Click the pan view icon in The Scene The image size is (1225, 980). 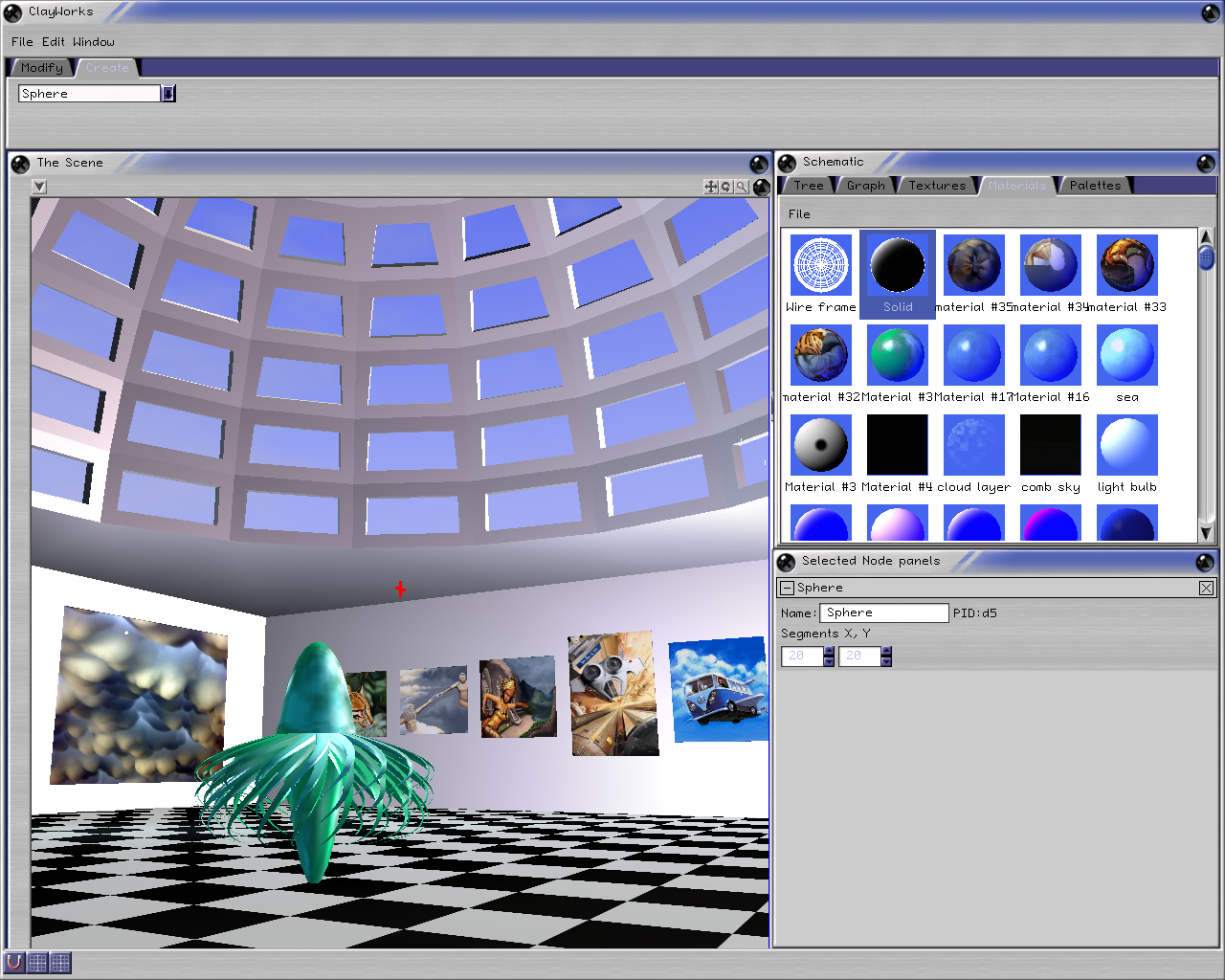click(x=710, y=187)
